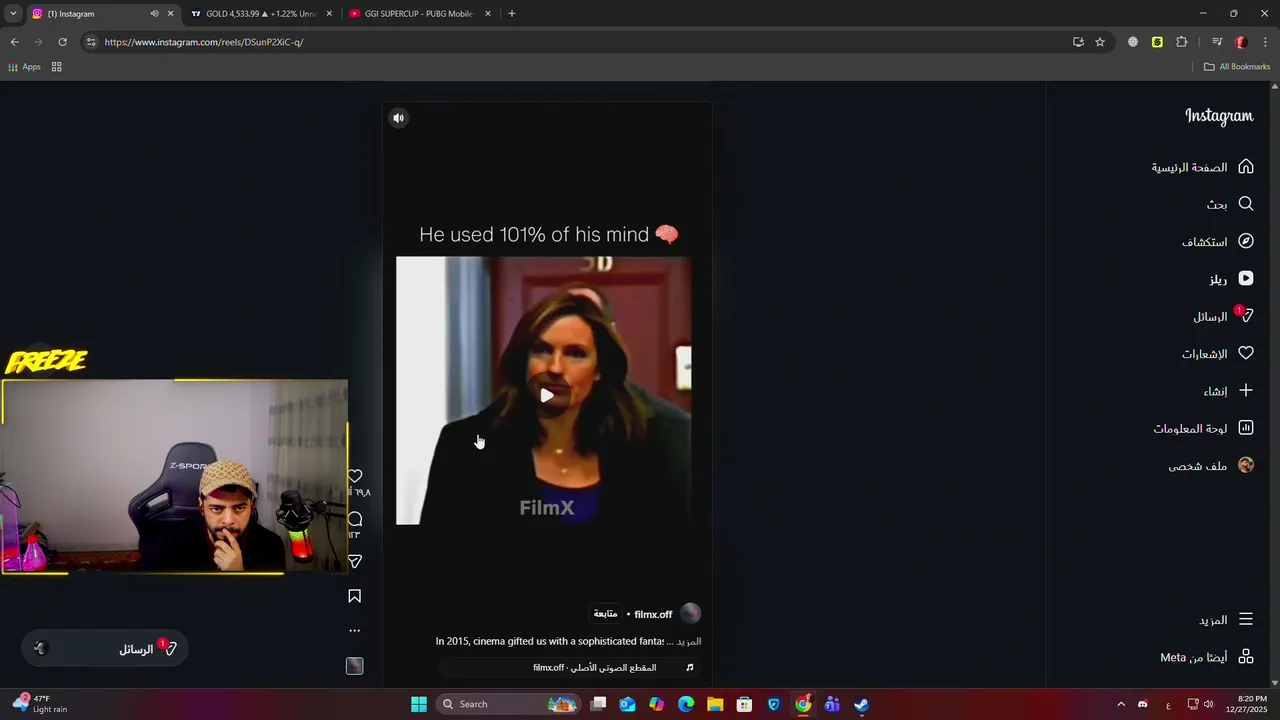Screen dimensions: 1280x720
Task: Open the weather widget 47°F Light rain
Action: 38,704
